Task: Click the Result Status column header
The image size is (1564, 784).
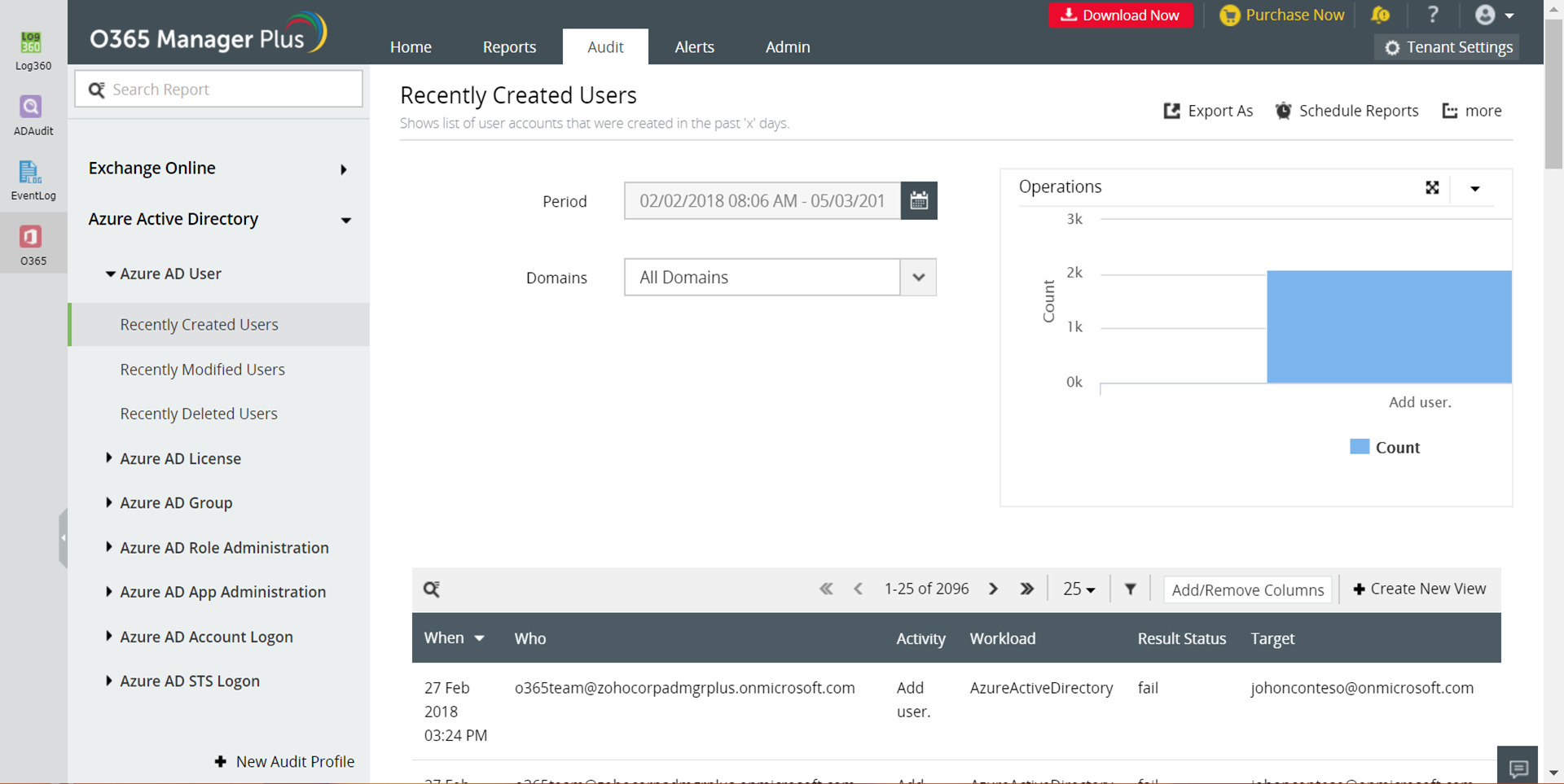Action: [x=1182, y=638]
